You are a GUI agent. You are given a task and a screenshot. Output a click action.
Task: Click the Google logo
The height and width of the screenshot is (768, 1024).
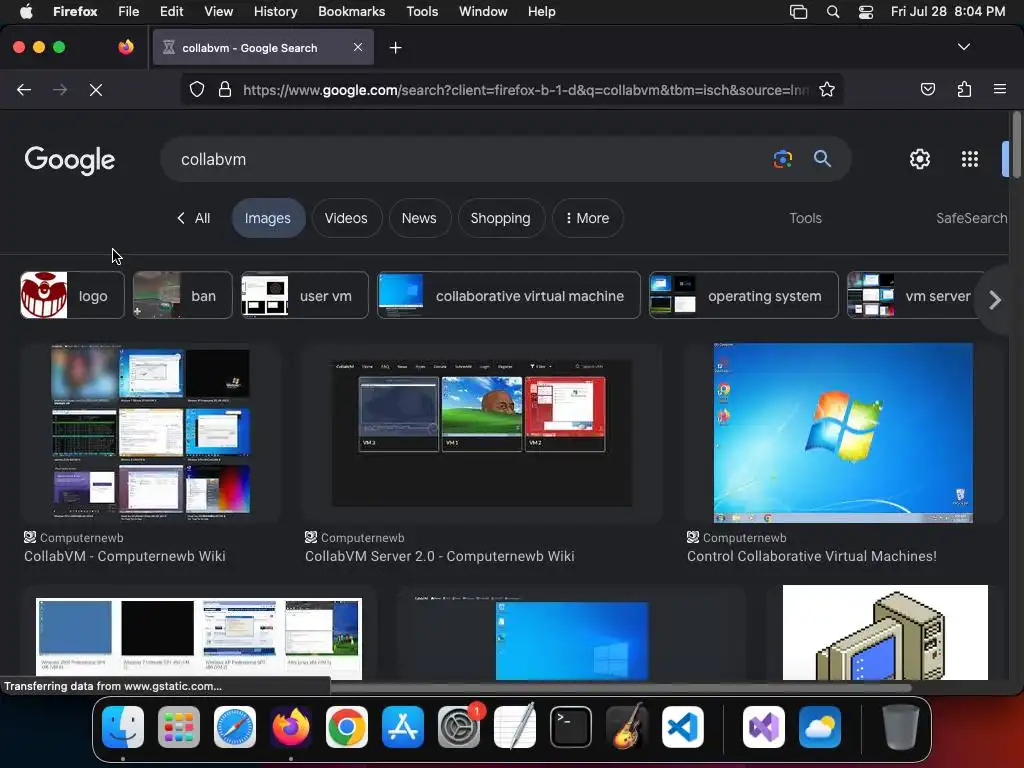70,160
